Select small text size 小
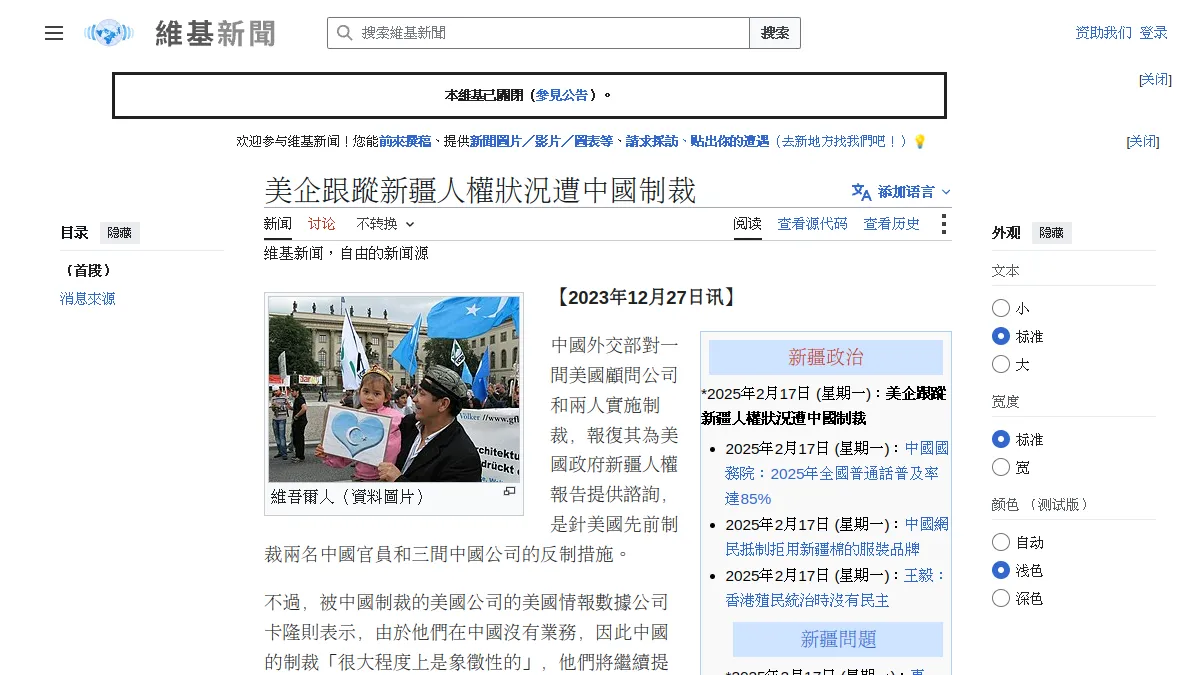Screen dimensions: 1200x675 point(1001,308)
